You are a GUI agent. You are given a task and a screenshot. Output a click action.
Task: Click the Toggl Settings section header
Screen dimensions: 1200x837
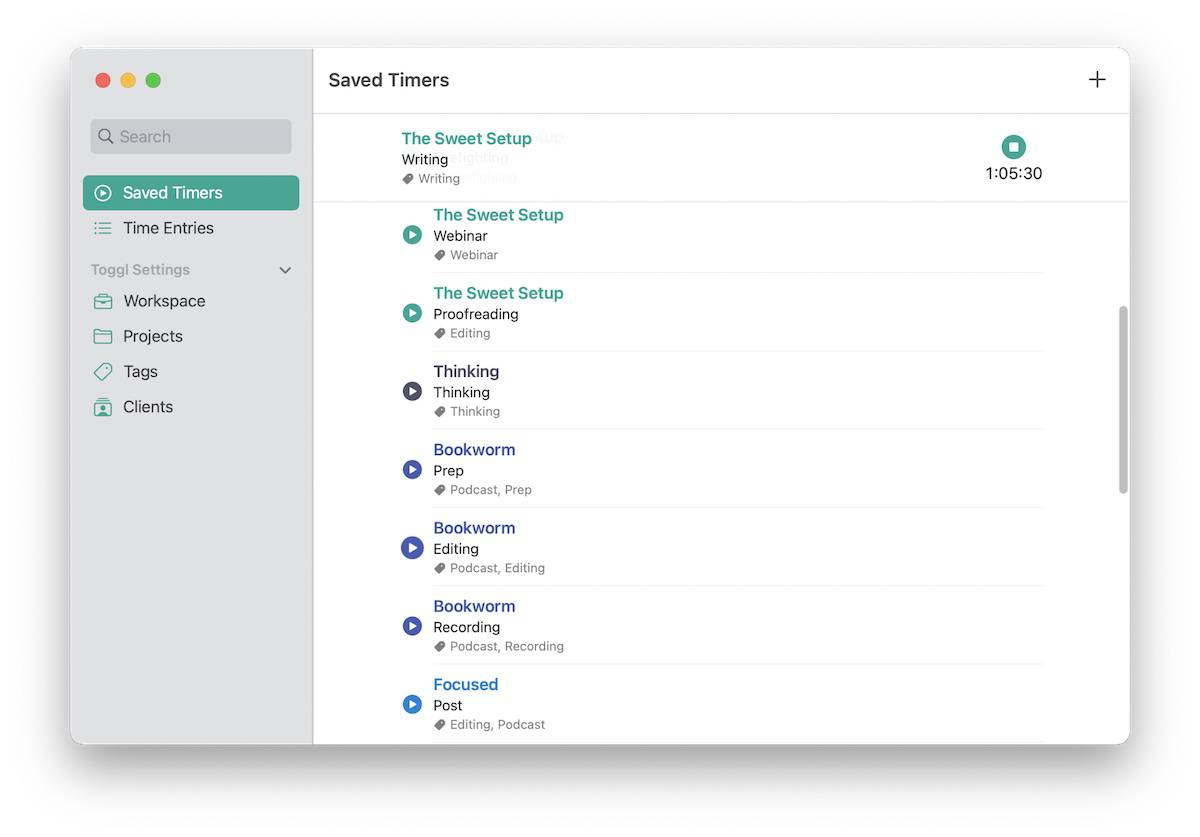[140, 270]
